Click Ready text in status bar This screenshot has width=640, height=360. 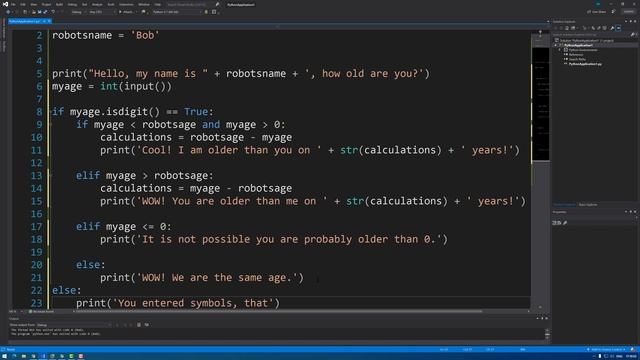pos(11,350)
